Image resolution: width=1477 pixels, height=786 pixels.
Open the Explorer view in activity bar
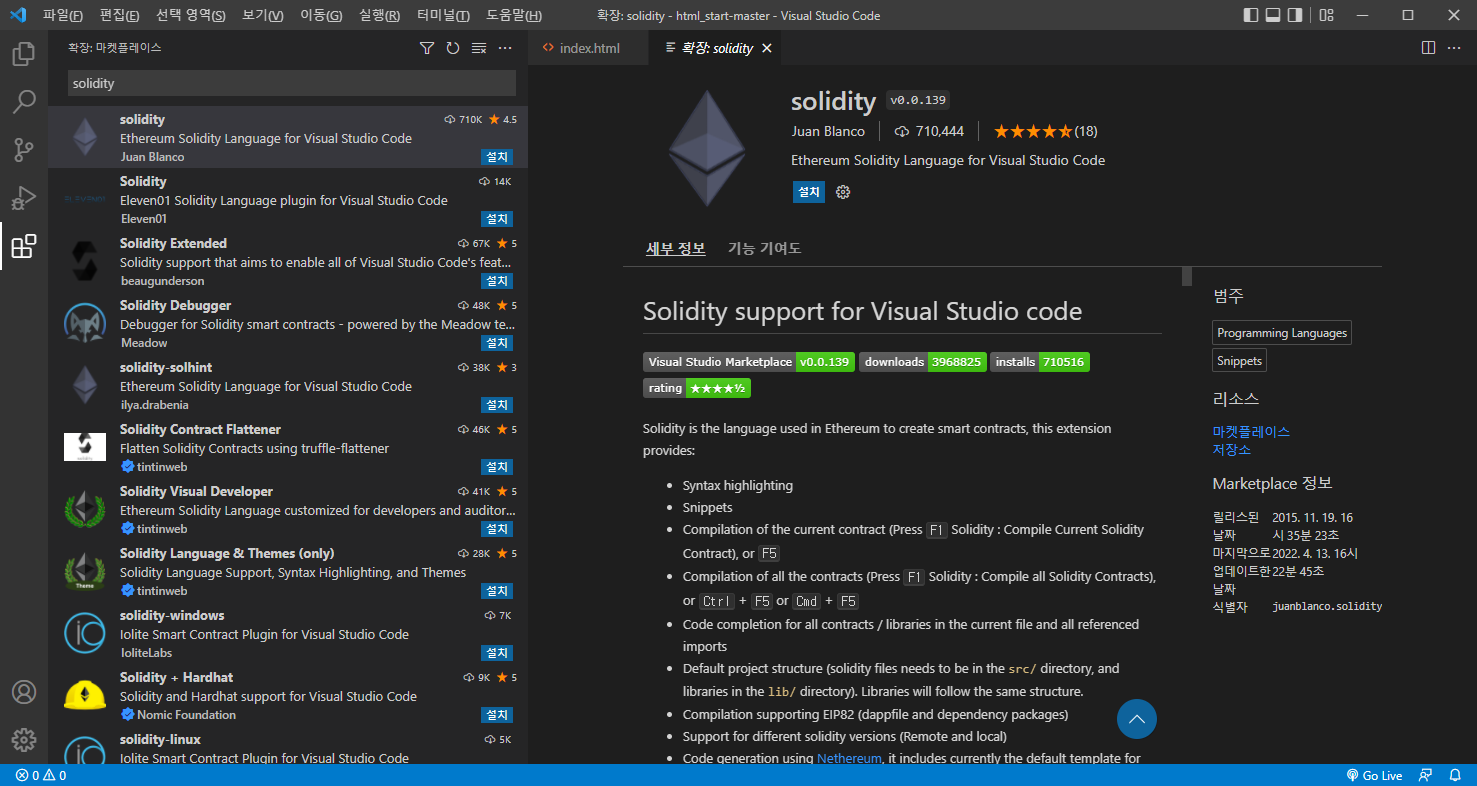(x=24, y=54)
